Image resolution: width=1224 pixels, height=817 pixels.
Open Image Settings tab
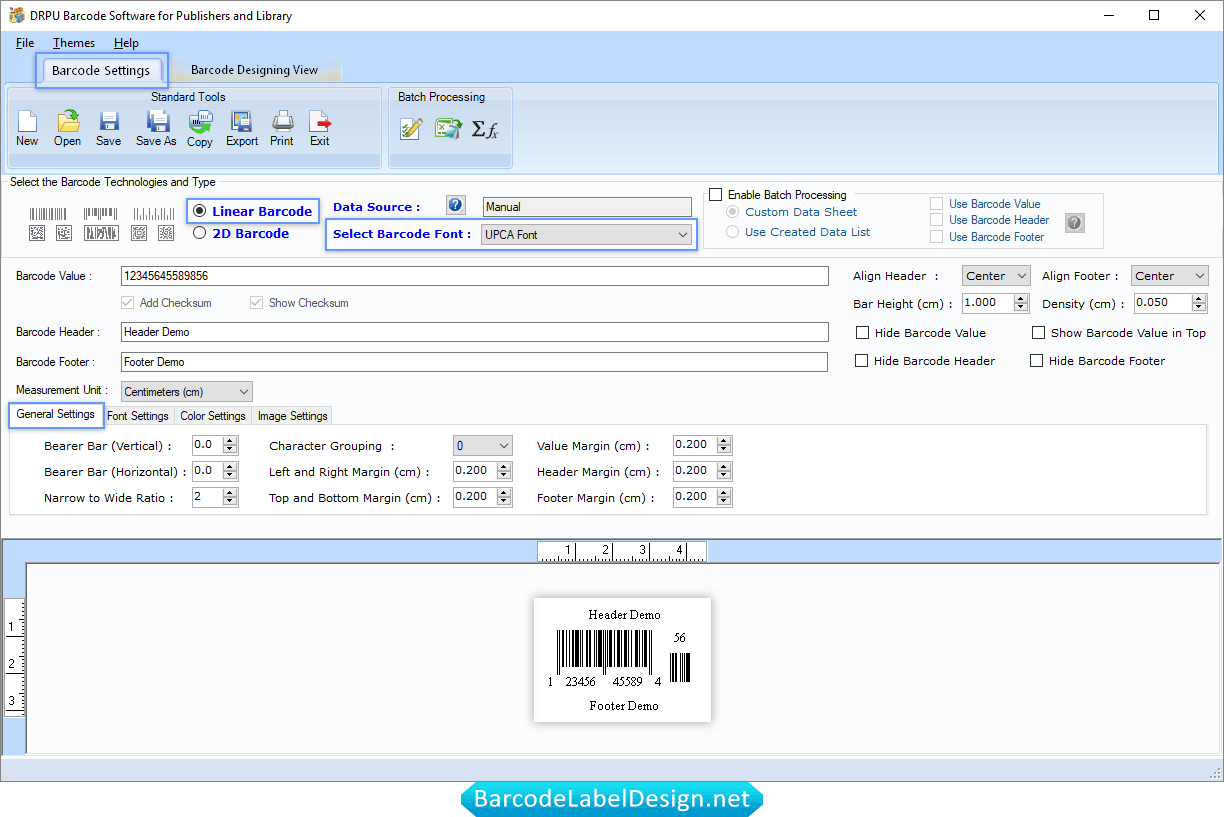pyautogui.click(x=292, y=416)
